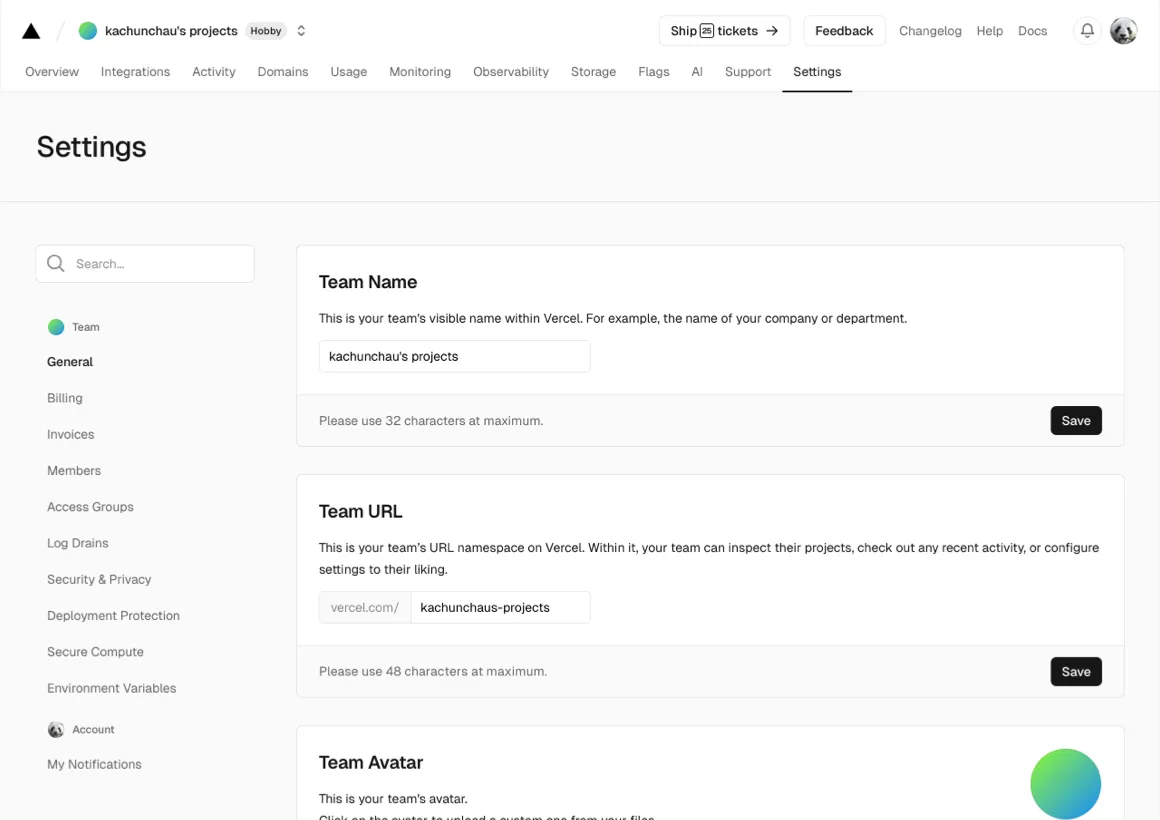The height and width of the screenshot is (820, 1160).
Task: Open Invoices settings
Action: [x=70, y=434]
